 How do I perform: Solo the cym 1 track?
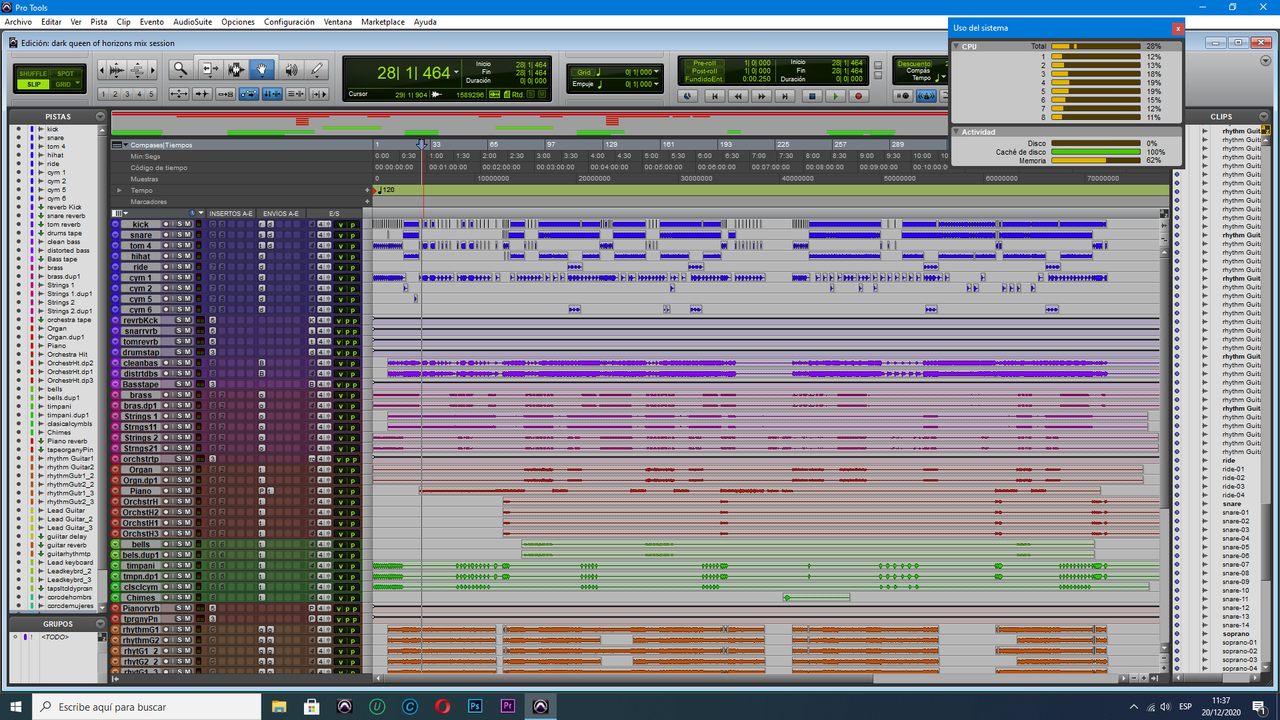[180, 278]
